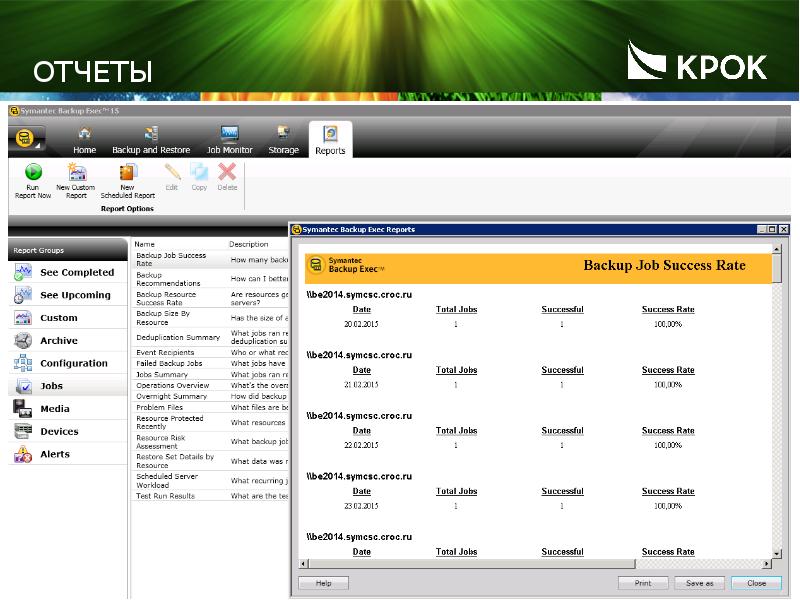The image size is (800, 600).
Task: Open the See Upcoming report group
Action: tap(68, 295)
